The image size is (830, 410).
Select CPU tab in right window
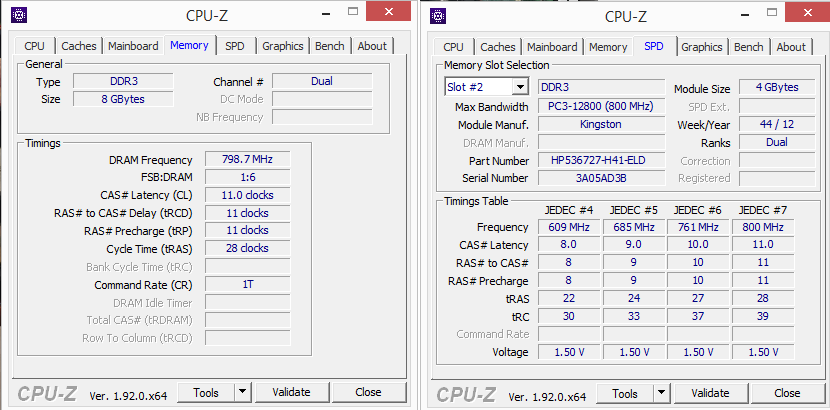(453, 47)
